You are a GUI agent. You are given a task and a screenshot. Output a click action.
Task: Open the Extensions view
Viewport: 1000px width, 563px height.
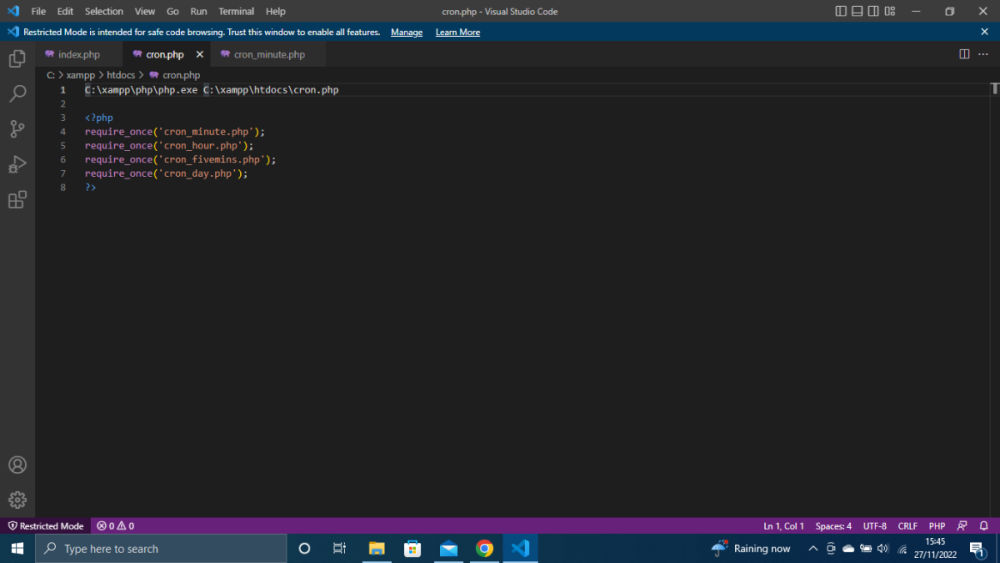click(x=17, y=200)
